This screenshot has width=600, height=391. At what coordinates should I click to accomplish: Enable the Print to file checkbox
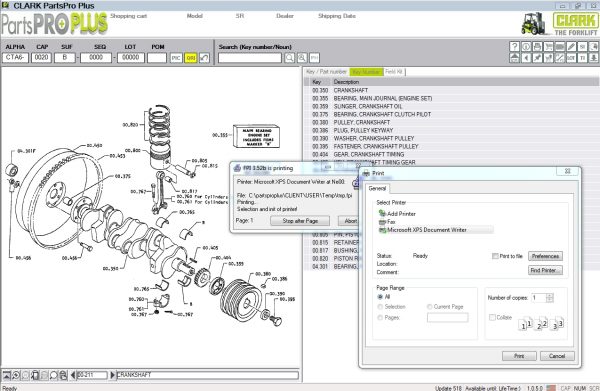[495, 256]
